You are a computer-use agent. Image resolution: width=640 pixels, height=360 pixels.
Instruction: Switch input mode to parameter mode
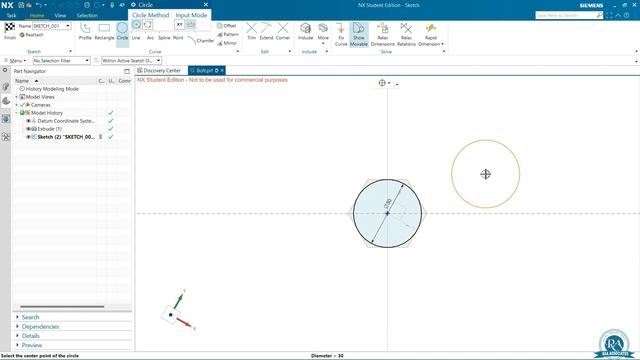(x=191, y=24)
